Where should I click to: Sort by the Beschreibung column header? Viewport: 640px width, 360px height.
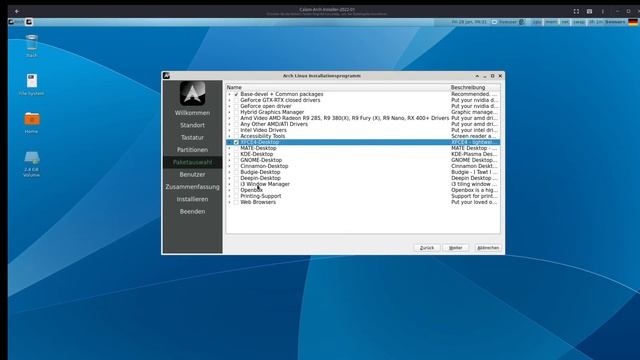(475, 87)
